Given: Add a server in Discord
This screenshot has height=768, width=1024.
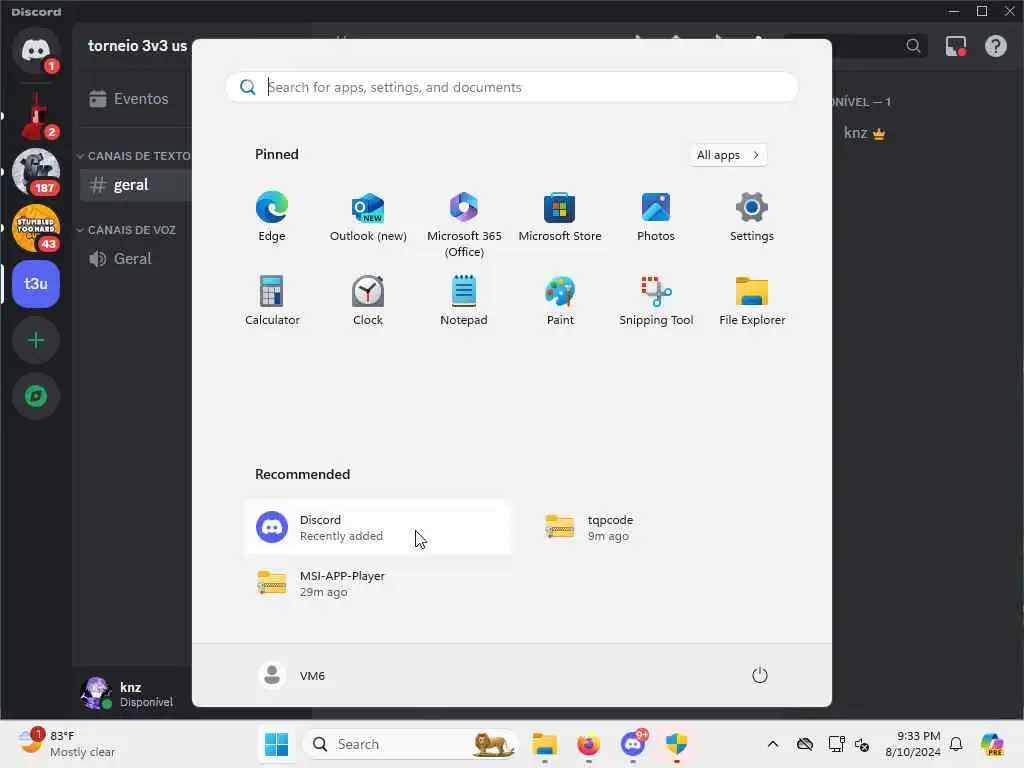Looking at the screenshot, I should click(x=36, y=340).
